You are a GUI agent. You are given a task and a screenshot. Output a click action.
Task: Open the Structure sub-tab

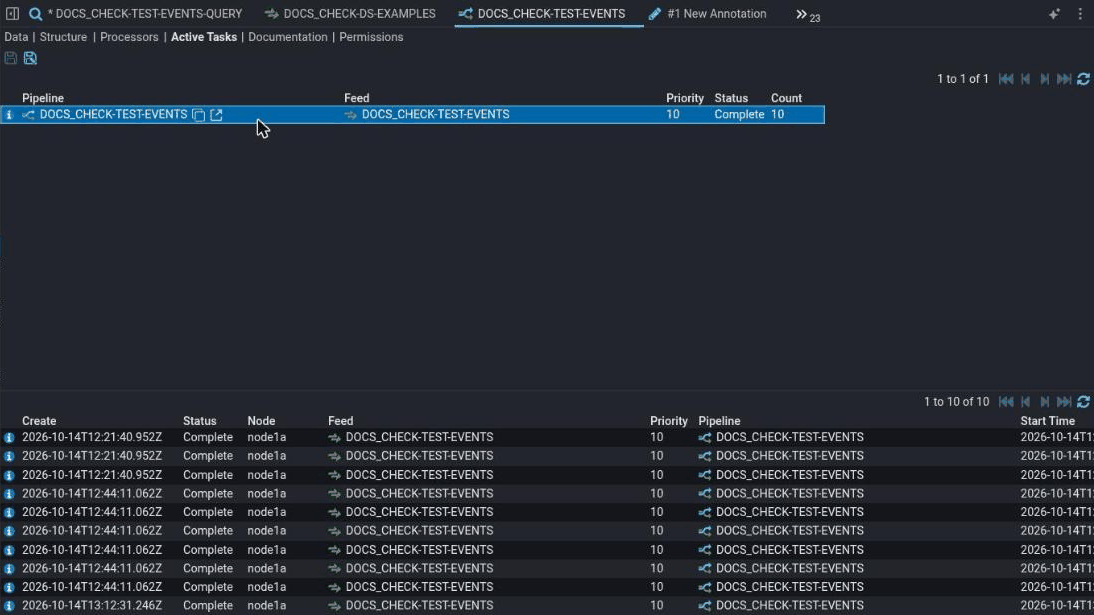click(x=63, y=37)
